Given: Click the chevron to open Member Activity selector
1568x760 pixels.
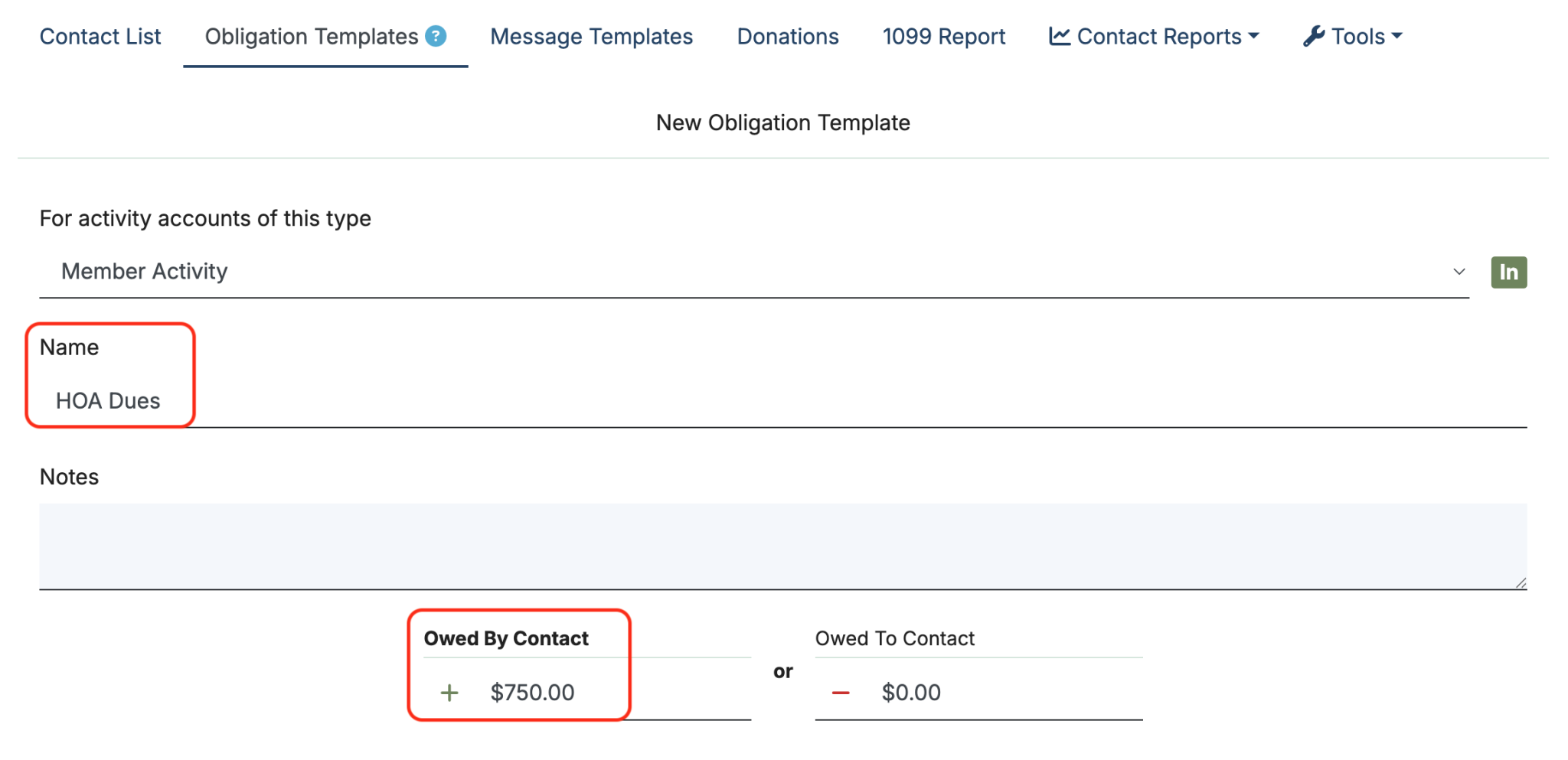Looking at the screenshot, I should coord(1459,272).
